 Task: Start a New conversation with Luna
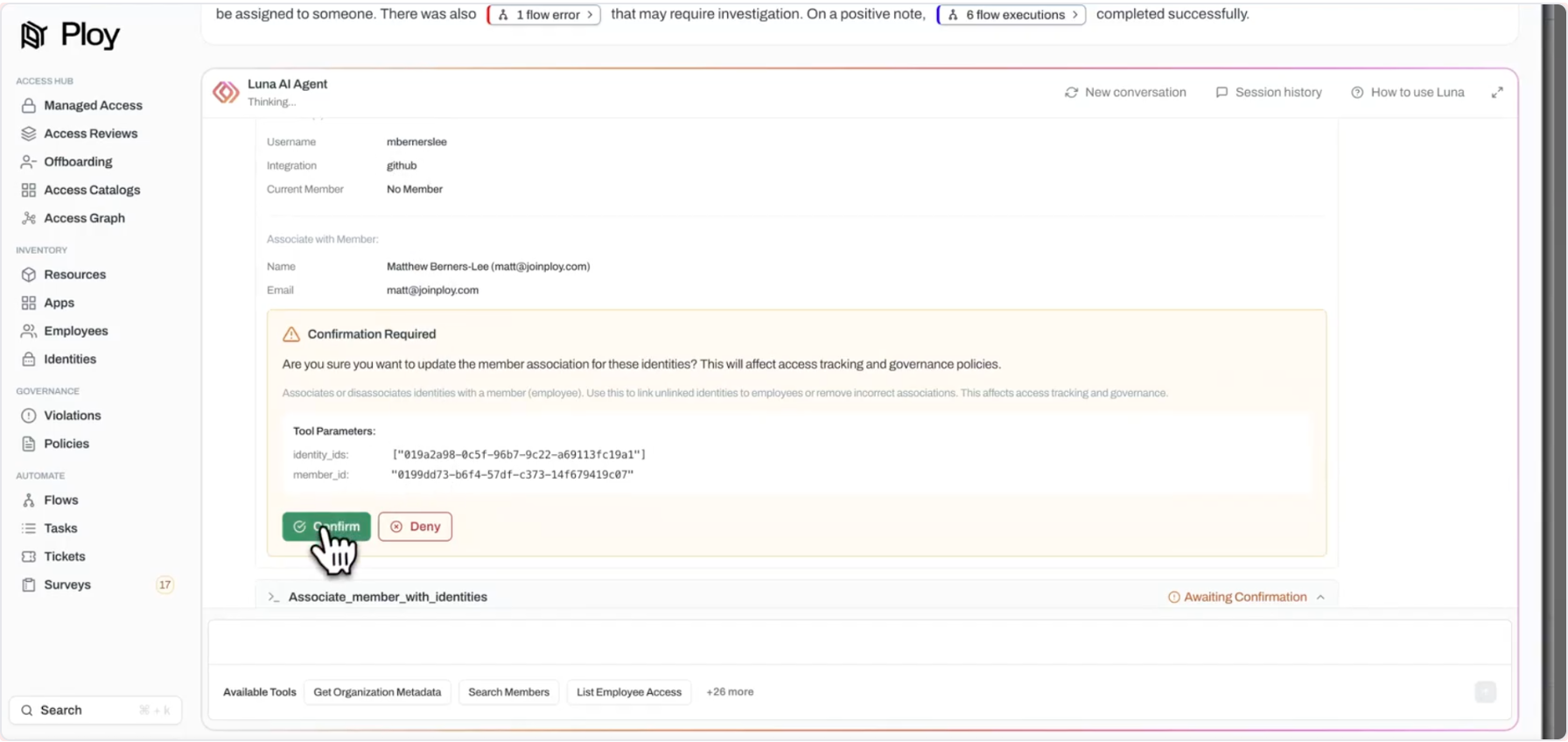tap(1125, 92)
